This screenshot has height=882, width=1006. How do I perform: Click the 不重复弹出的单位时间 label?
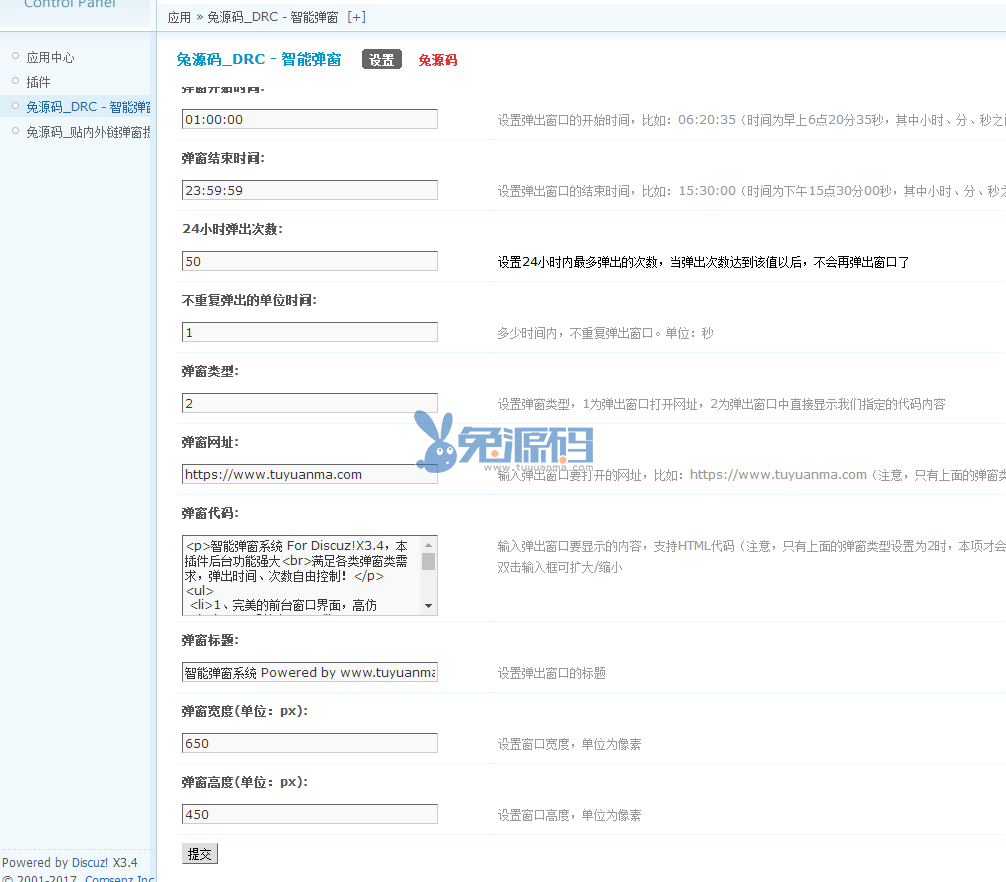249,300
